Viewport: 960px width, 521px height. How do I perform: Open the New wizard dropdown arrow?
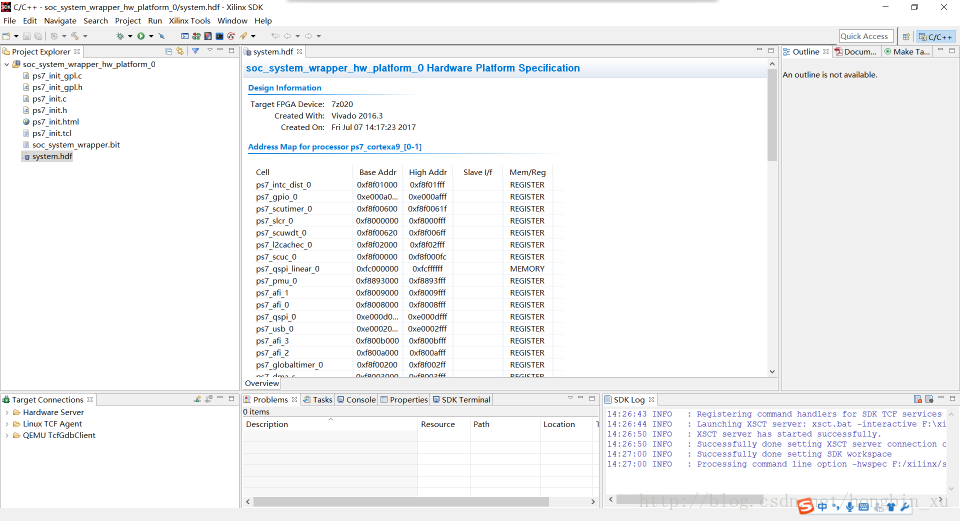(16, 36)
